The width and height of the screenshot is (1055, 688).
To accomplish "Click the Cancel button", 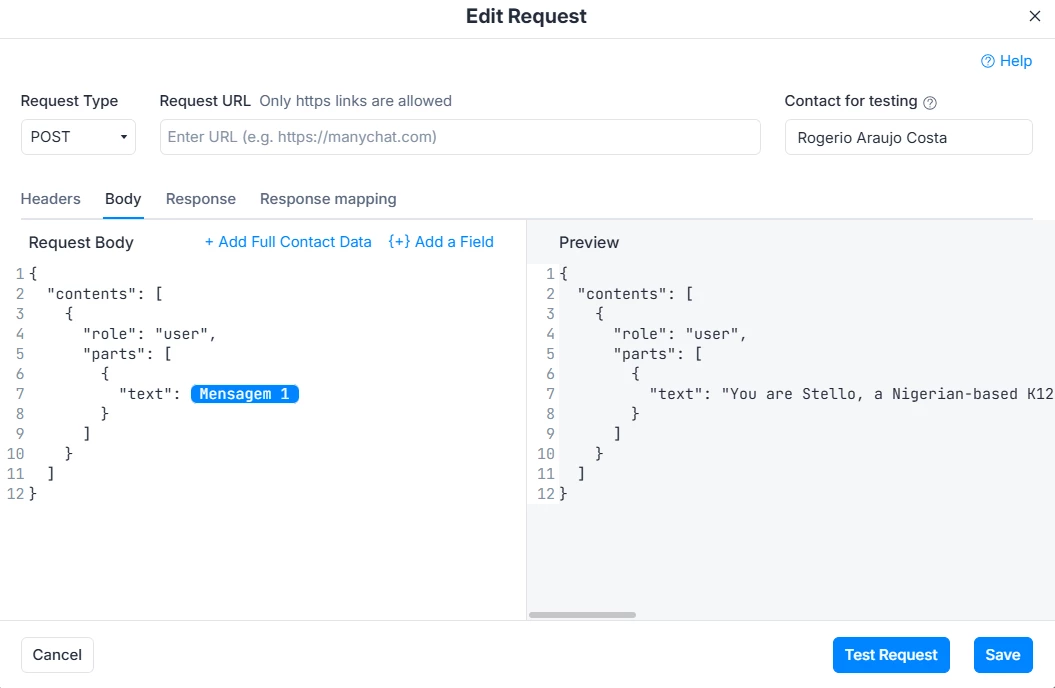I will [57, 655].
